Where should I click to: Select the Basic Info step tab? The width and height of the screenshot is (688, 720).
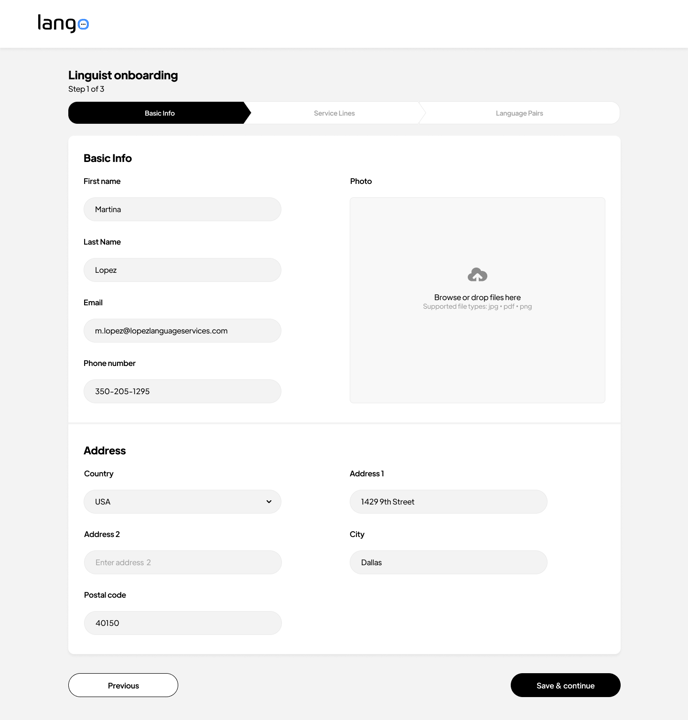point(159,113)
